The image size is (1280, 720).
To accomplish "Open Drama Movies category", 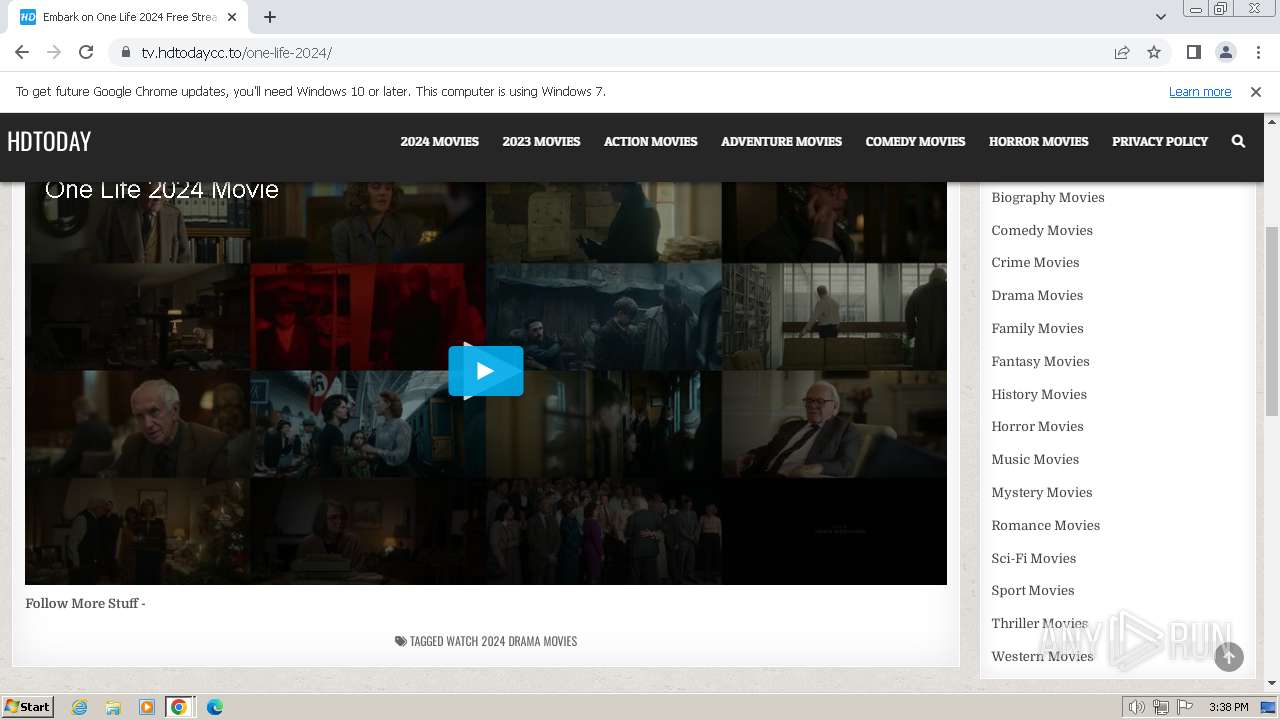I will (x=1037, y=295).
